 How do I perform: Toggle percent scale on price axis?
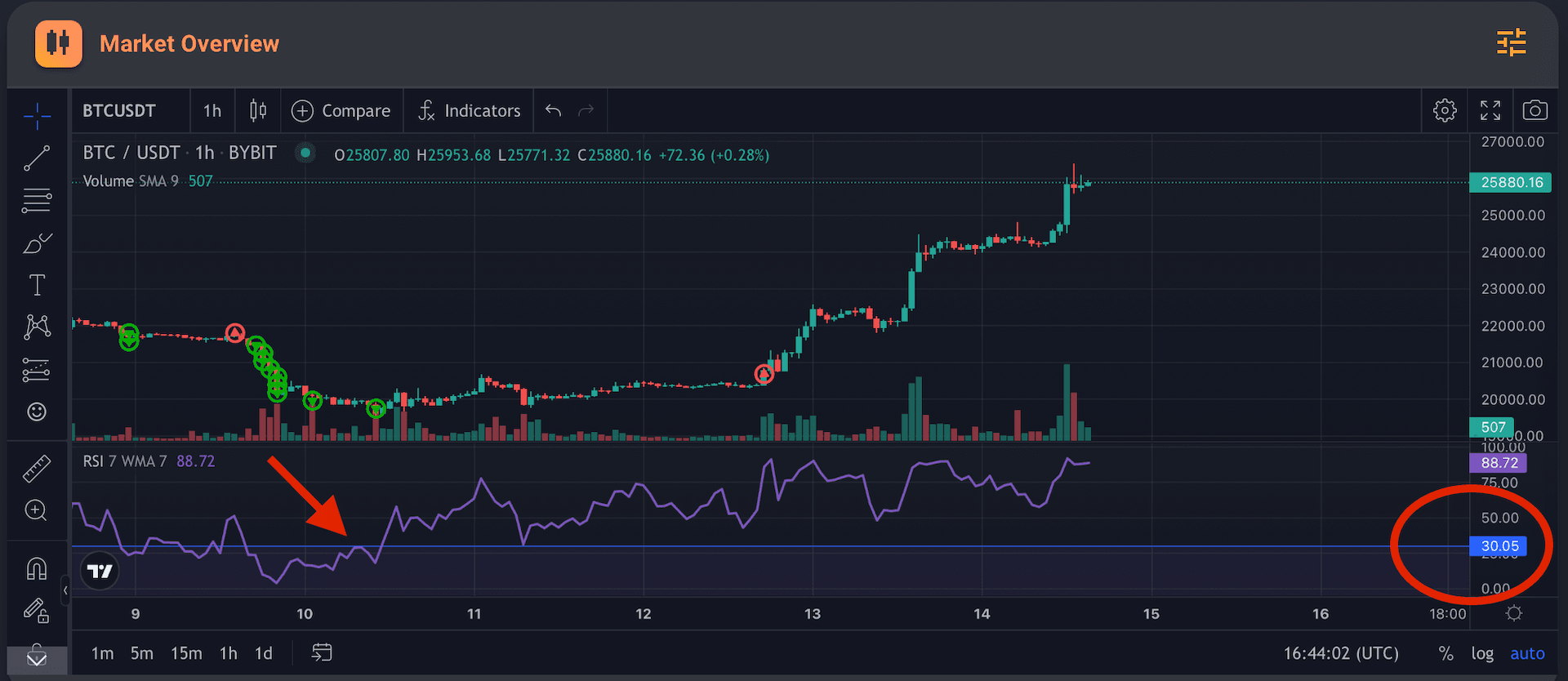[1445, 653]
